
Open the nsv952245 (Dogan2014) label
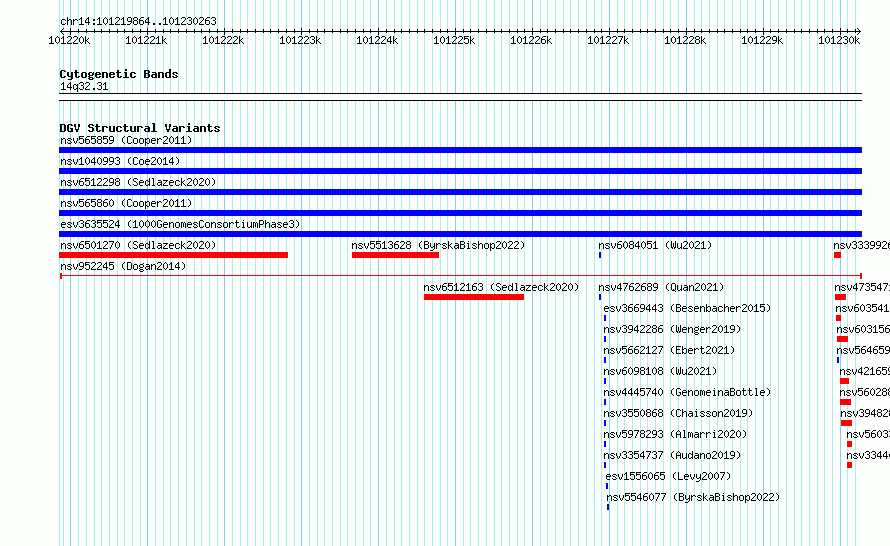coord(123,266)
